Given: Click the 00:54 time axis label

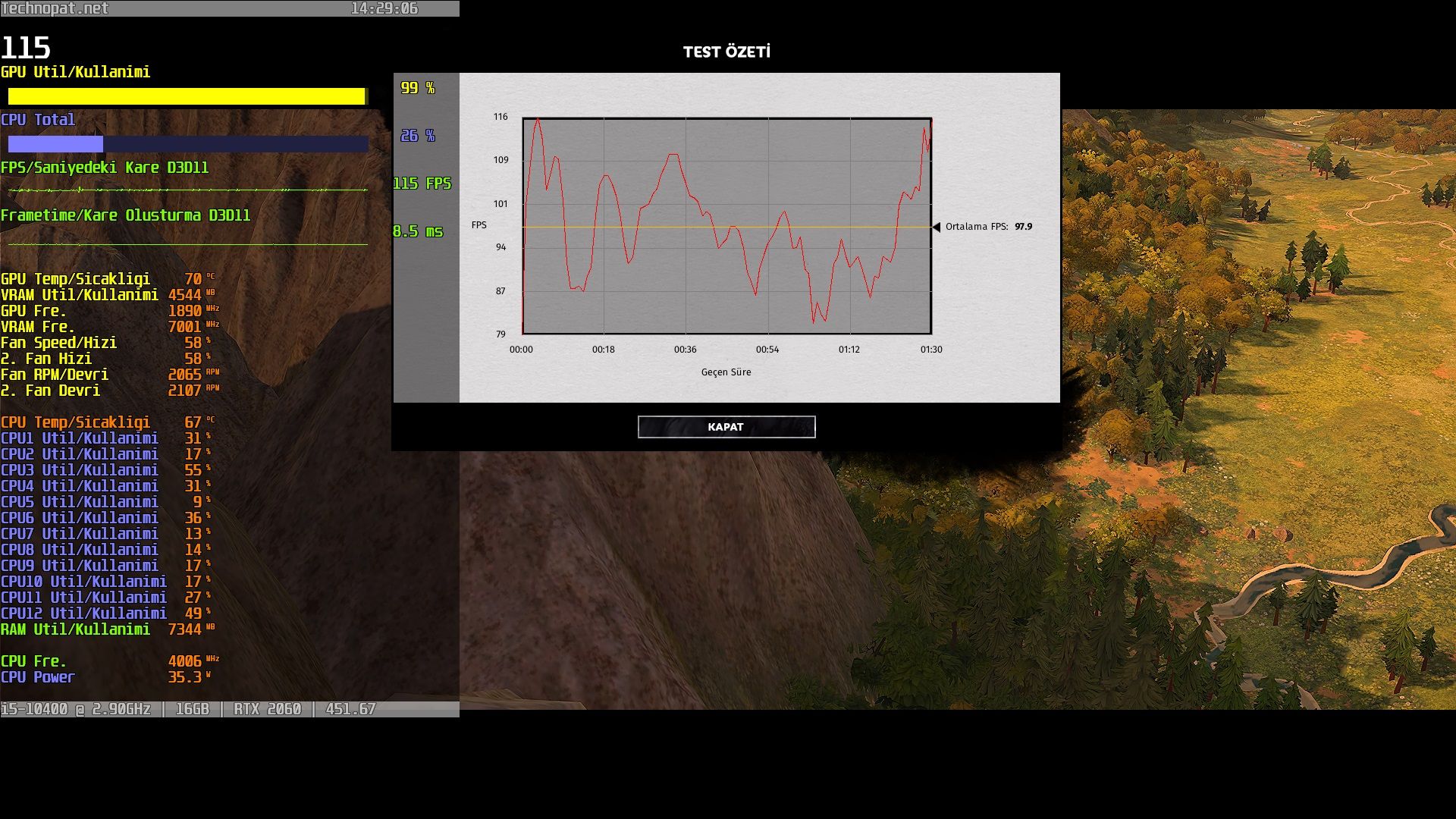Looking at the screenshot, I should 767,350.
